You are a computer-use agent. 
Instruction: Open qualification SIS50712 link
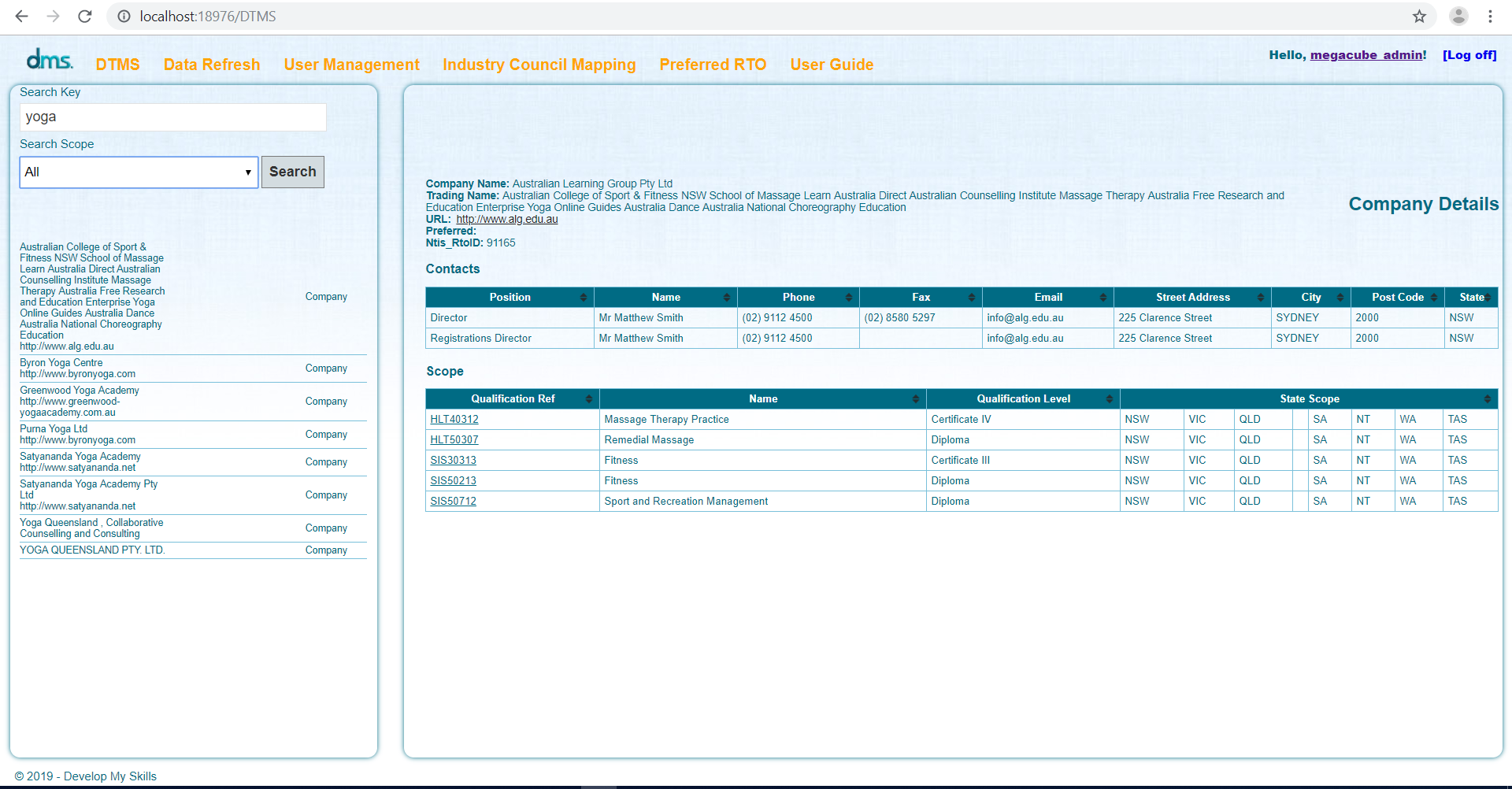click(453, 501)
